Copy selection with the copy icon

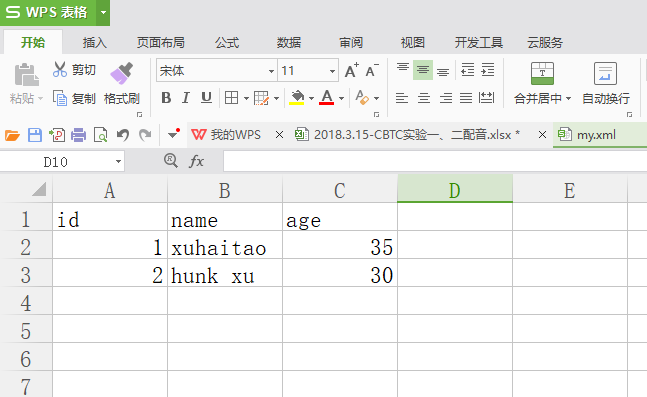click(60, 98)
